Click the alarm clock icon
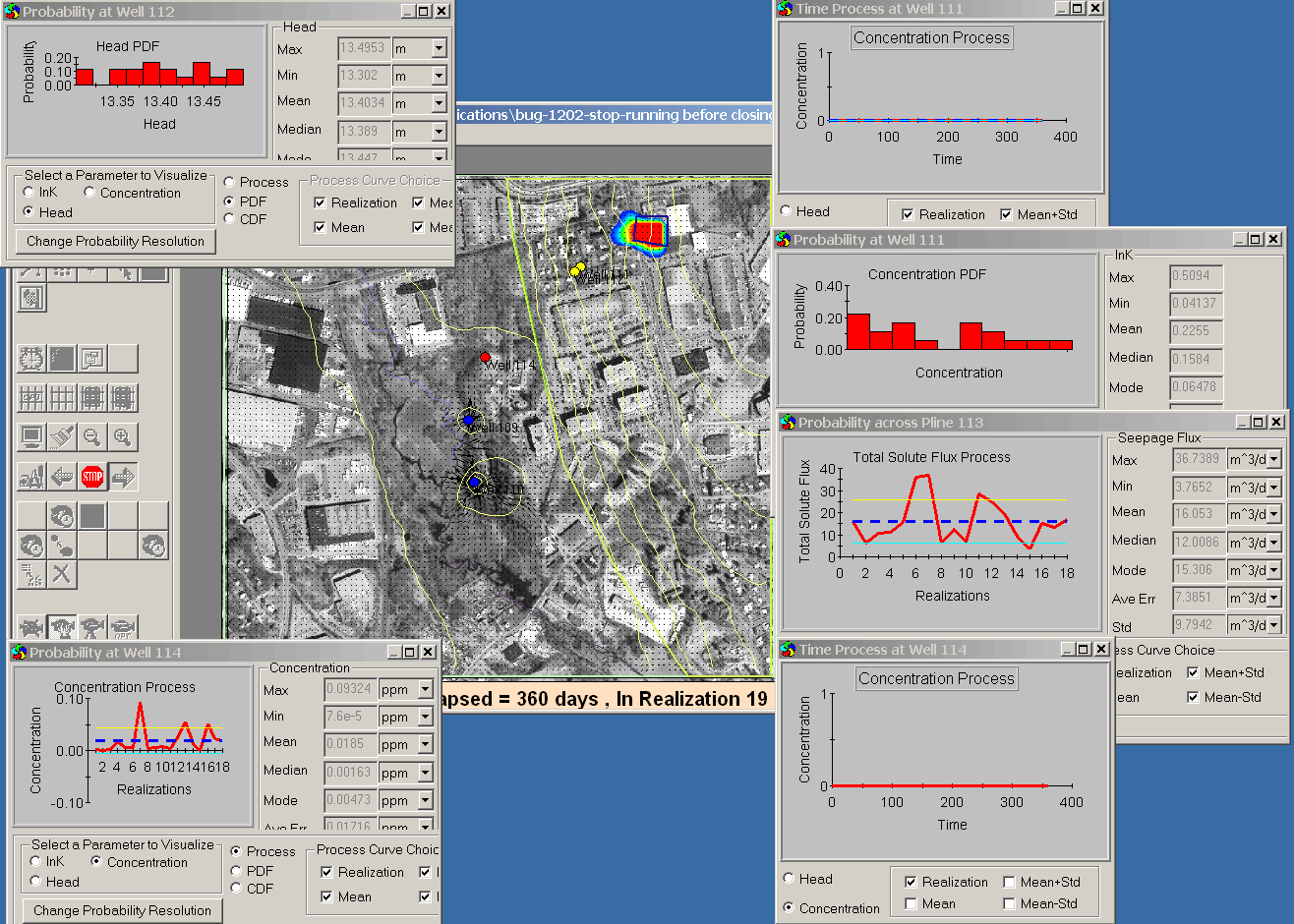 coord(31,359)
